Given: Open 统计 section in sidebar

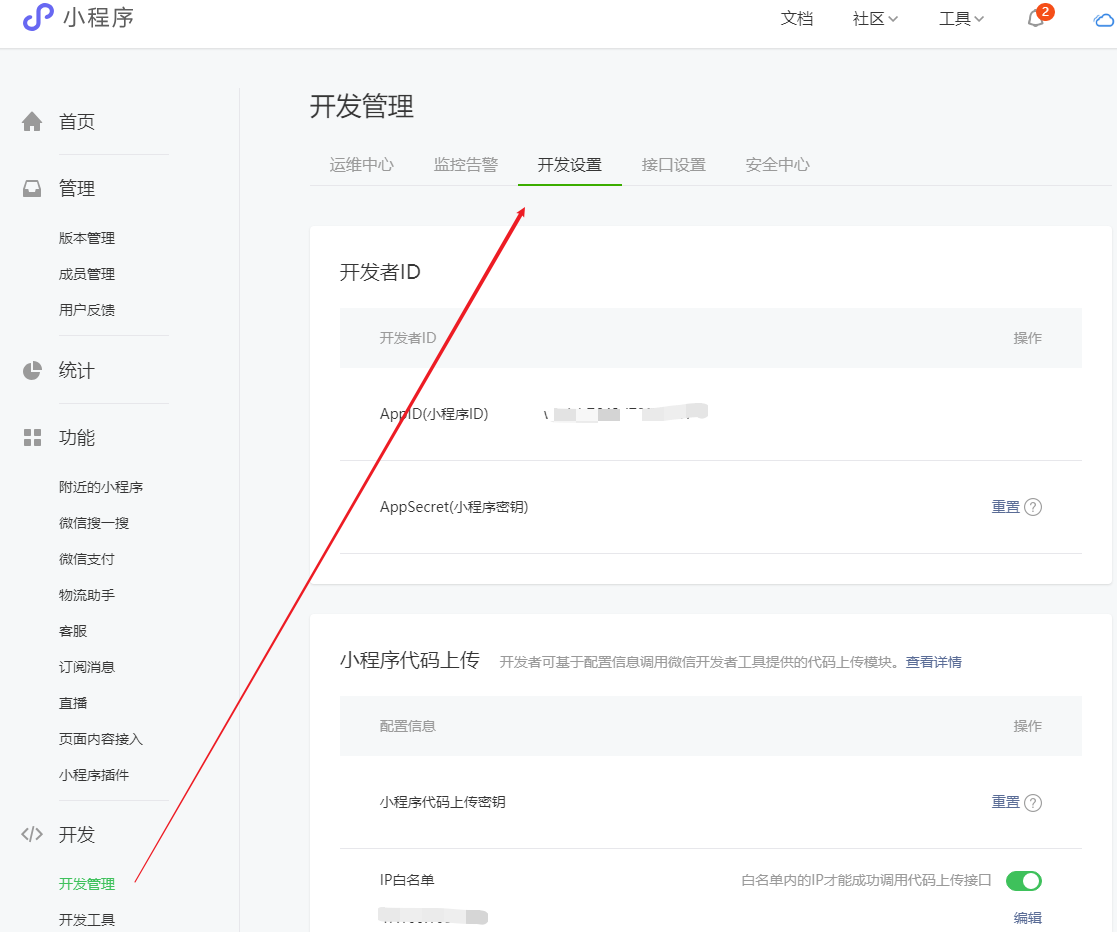Looking at the screenshot, I should (x=77, y=371).
